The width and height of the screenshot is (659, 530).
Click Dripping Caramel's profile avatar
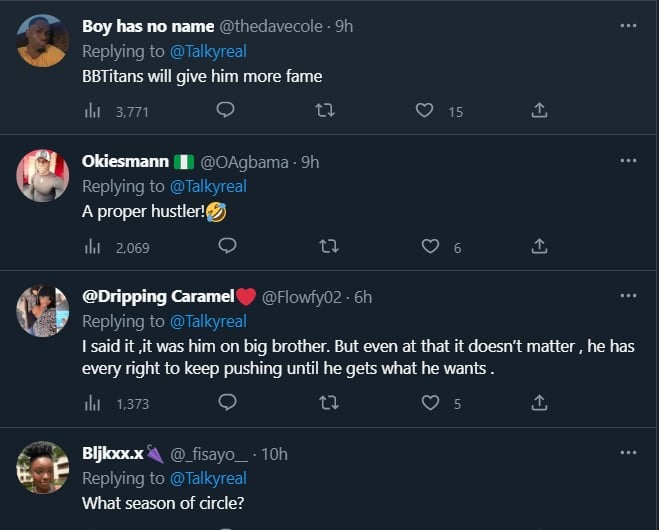42,311
